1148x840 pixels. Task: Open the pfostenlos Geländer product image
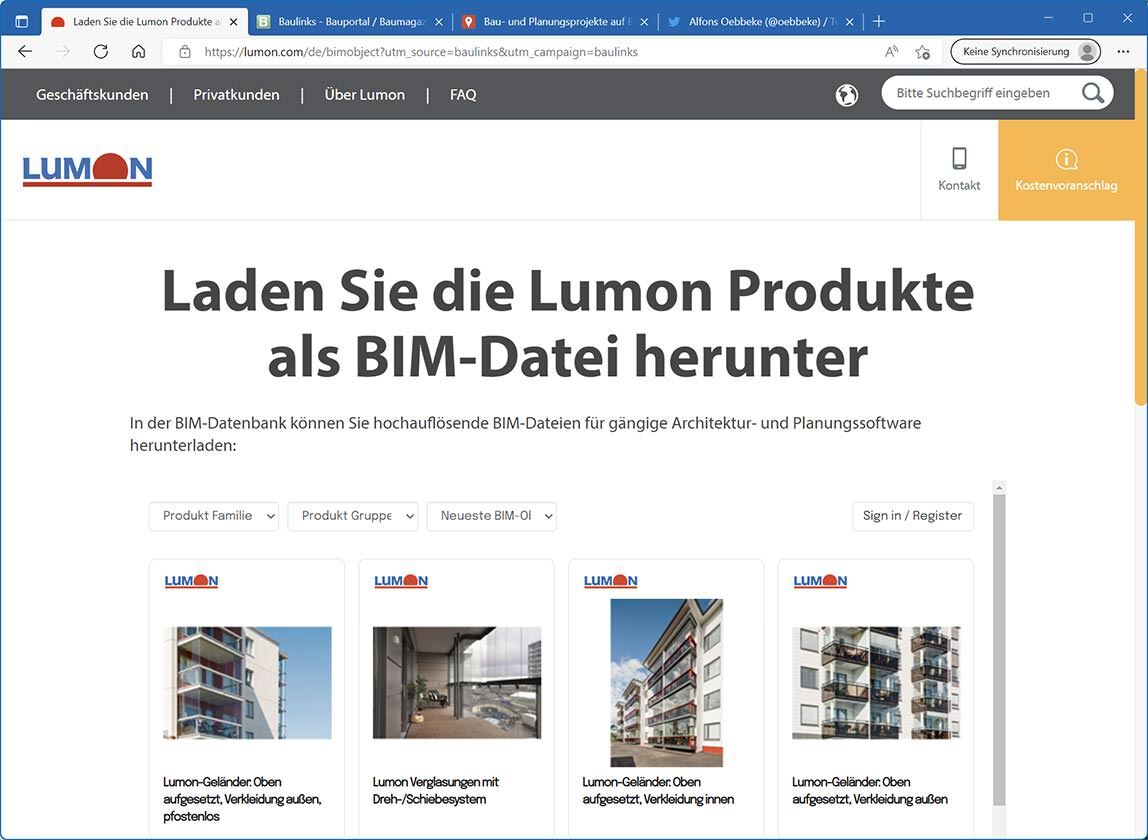tap(247, 683)
